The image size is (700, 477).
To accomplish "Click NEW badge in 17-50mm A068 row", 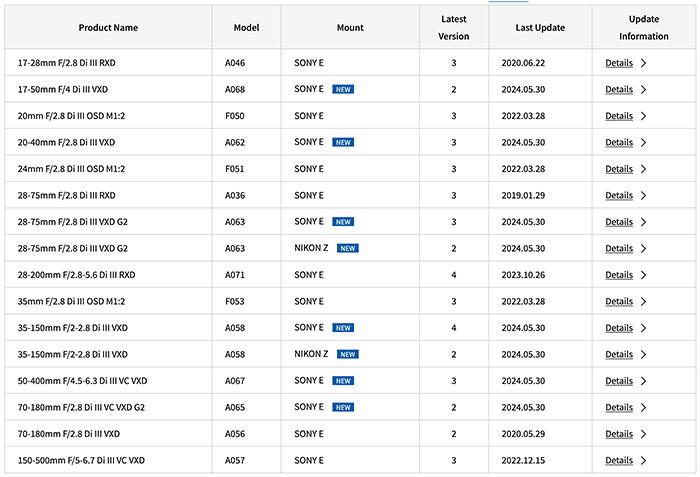I will pyautogui.click(x=343, y=89).
